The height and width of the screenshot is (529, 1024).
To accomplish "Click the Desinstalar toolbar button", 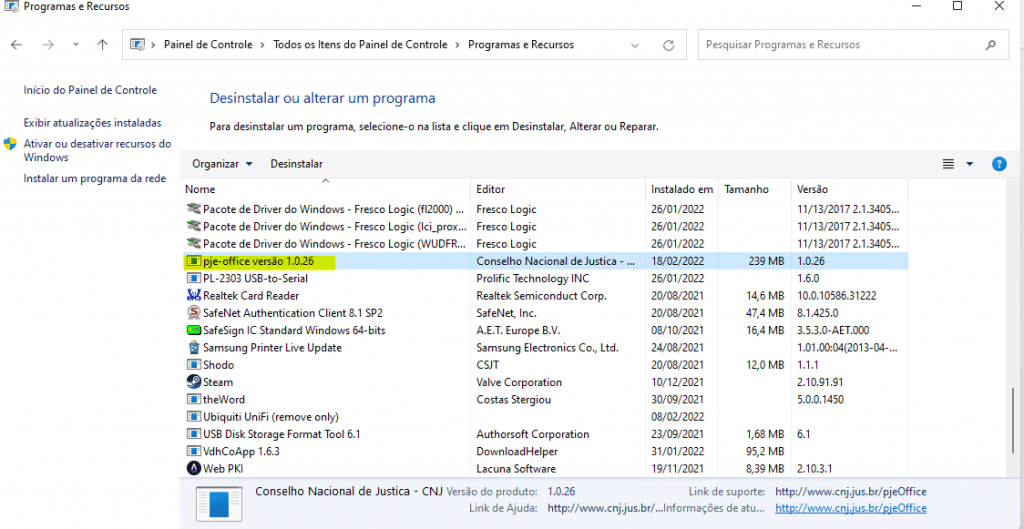I will pyautogui.click(x=296, y=164).
